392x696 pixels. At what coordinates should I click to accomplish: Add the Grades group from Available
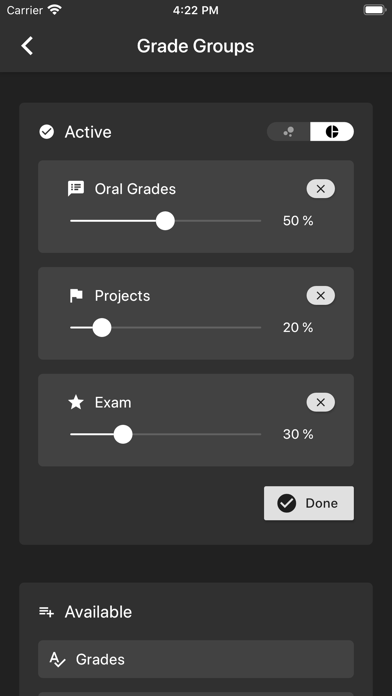pyautogui.click(x=196, y=659)
